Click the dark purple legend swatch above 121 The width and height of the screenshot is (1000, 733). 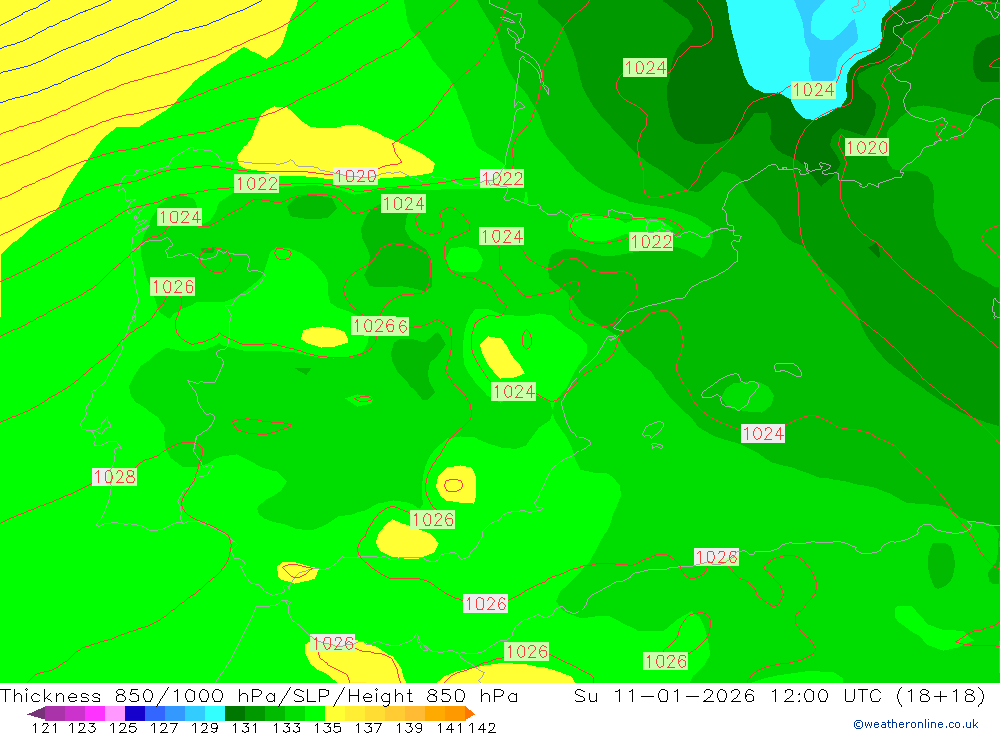[x=54, y=713]
